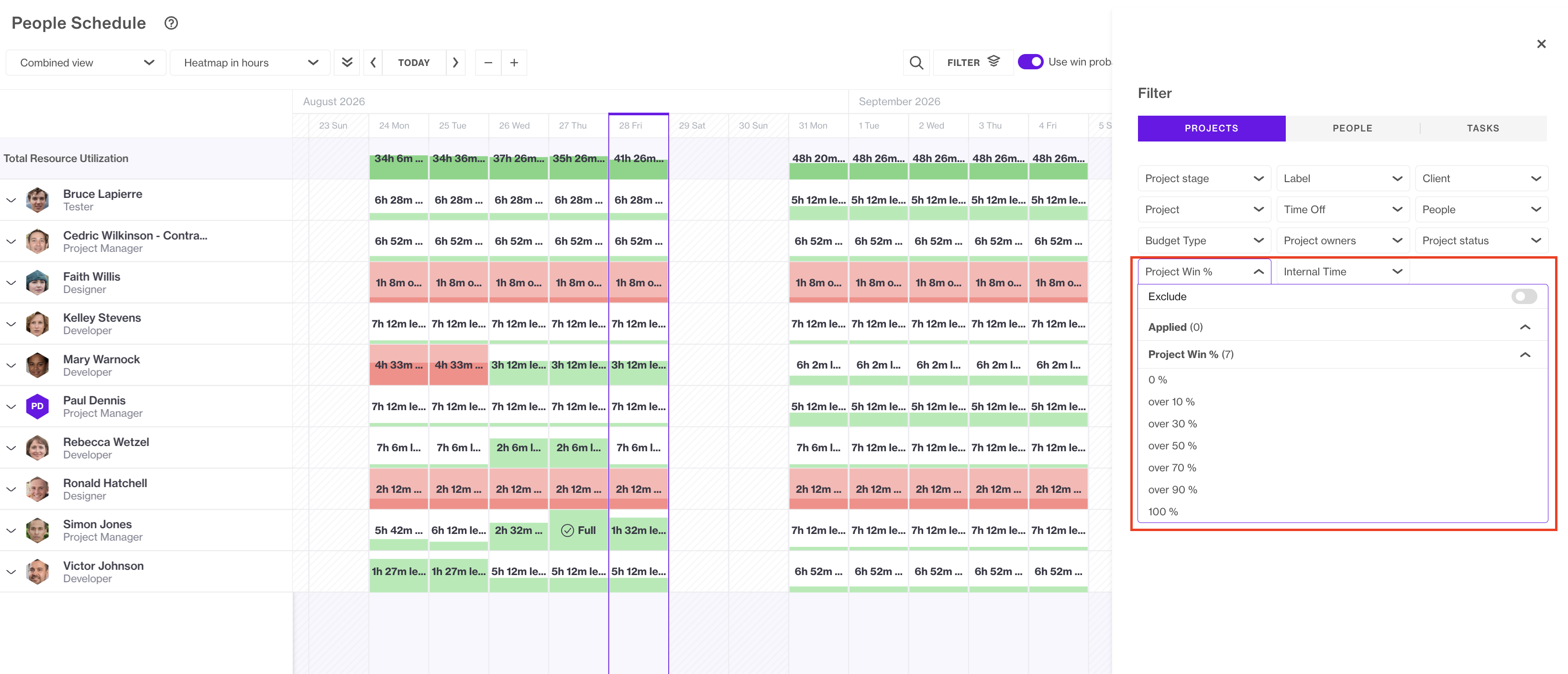Screen dimensions: 1568x674
Task: Zoom out the schedule with minus icon
Action: coord(488,63)
